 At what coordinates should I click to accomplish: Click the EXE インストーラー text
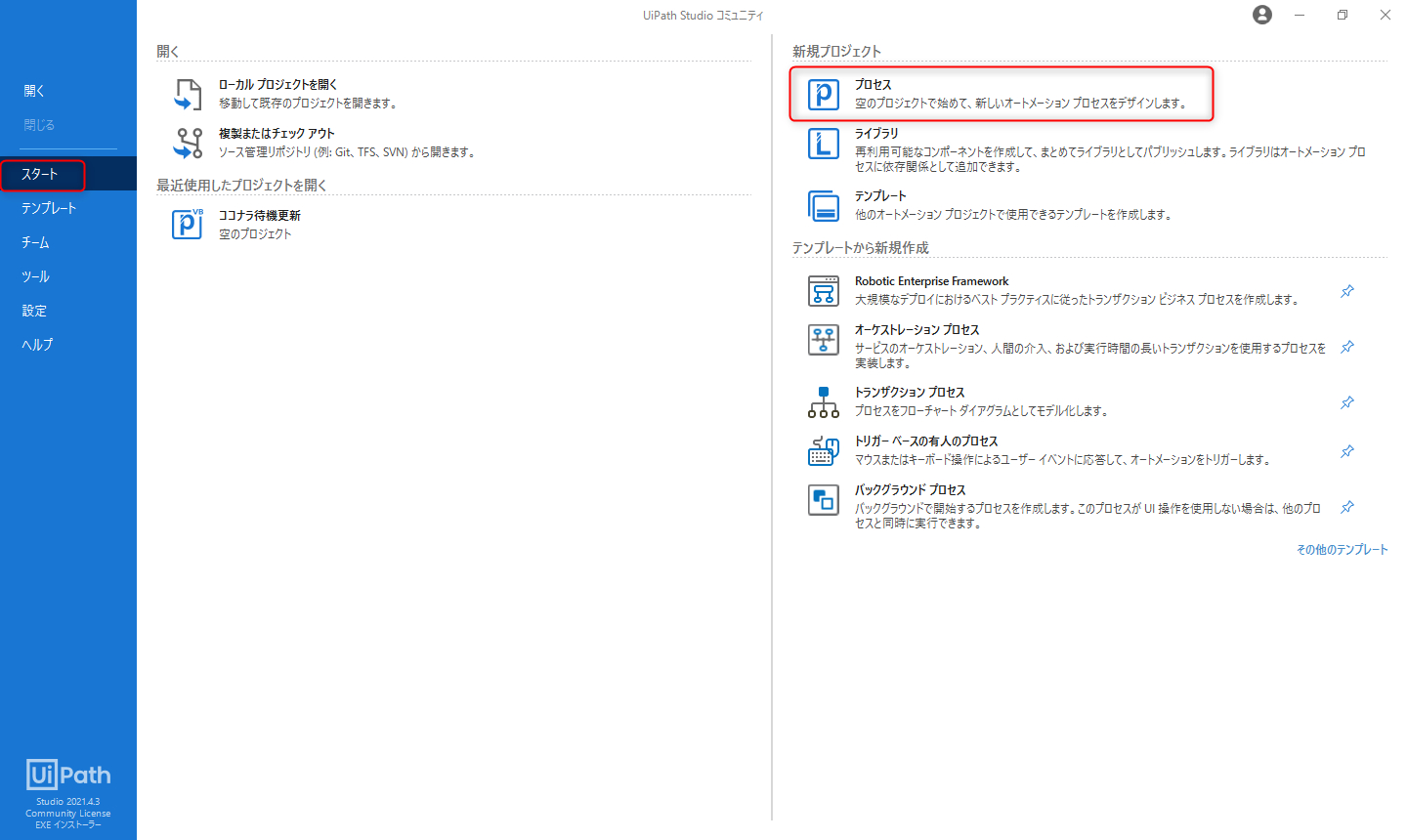[68, 825]
